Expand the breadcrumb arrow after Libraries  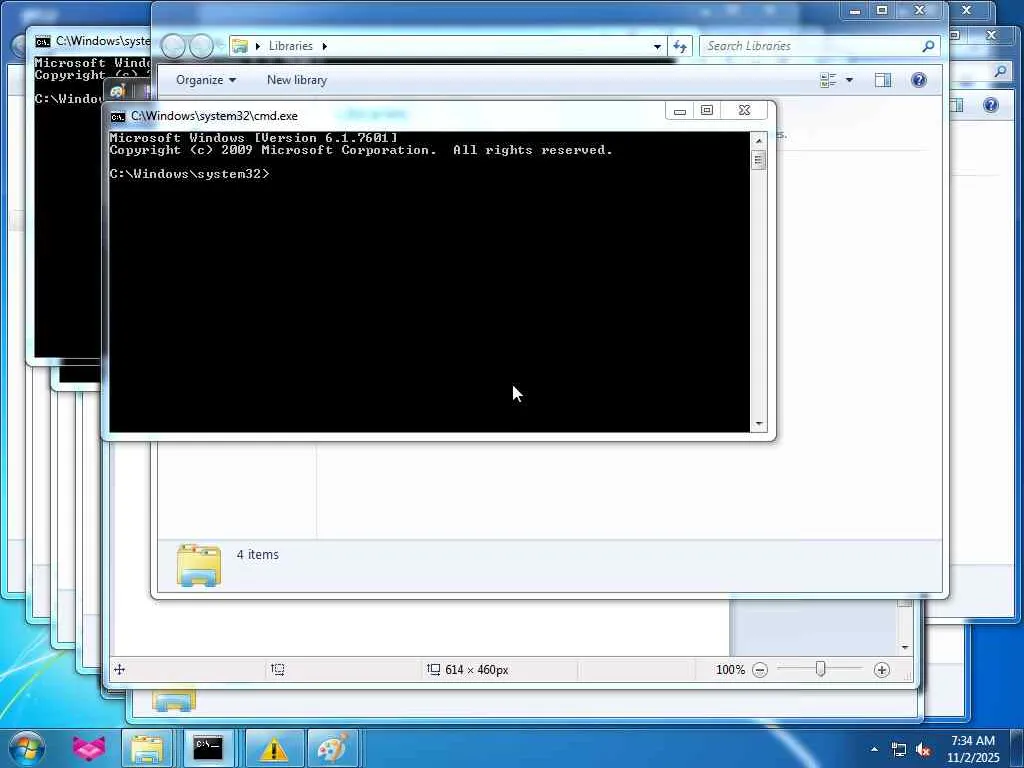click(325, 46)
